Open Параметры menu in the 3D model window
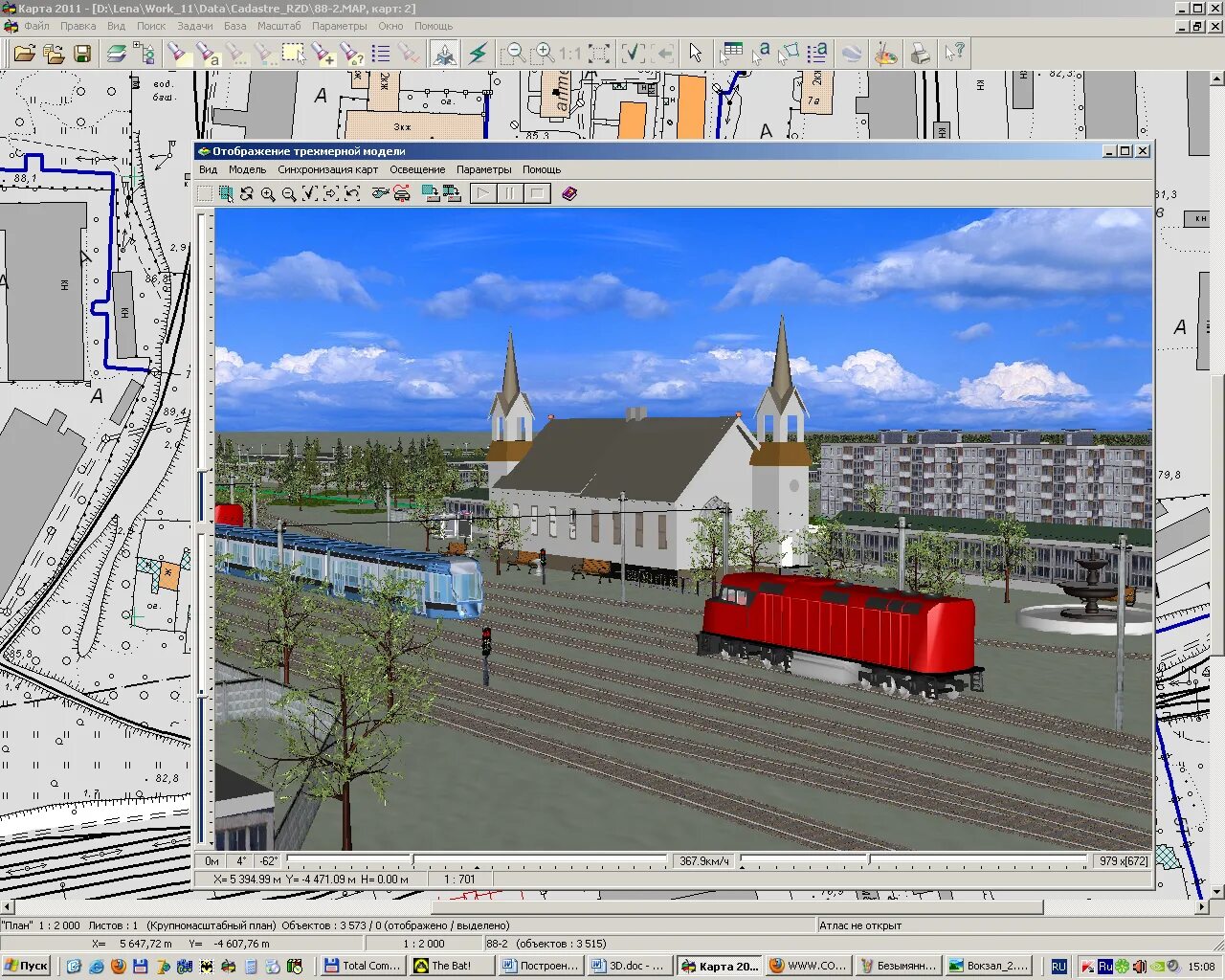 (483, 169)
